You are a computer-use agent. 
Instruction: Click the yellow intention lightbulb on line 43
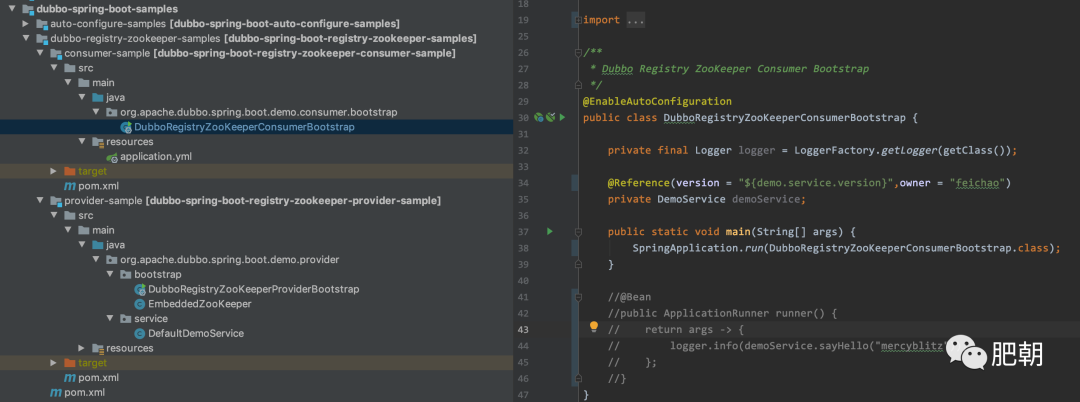pyautogui.click(x=594, y=327)
